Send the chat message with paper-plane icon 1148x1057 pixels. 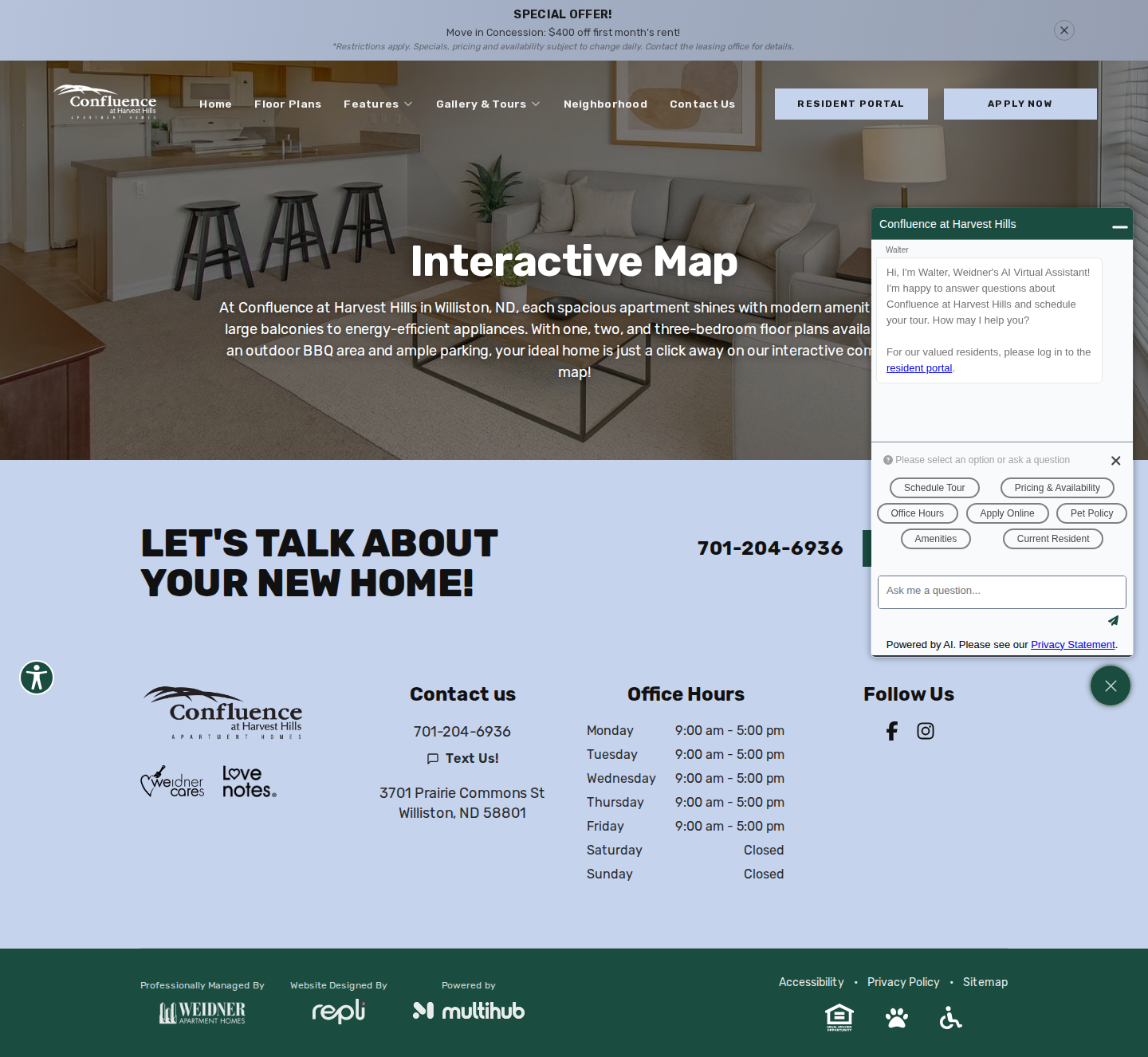[x=1113, y=620]
